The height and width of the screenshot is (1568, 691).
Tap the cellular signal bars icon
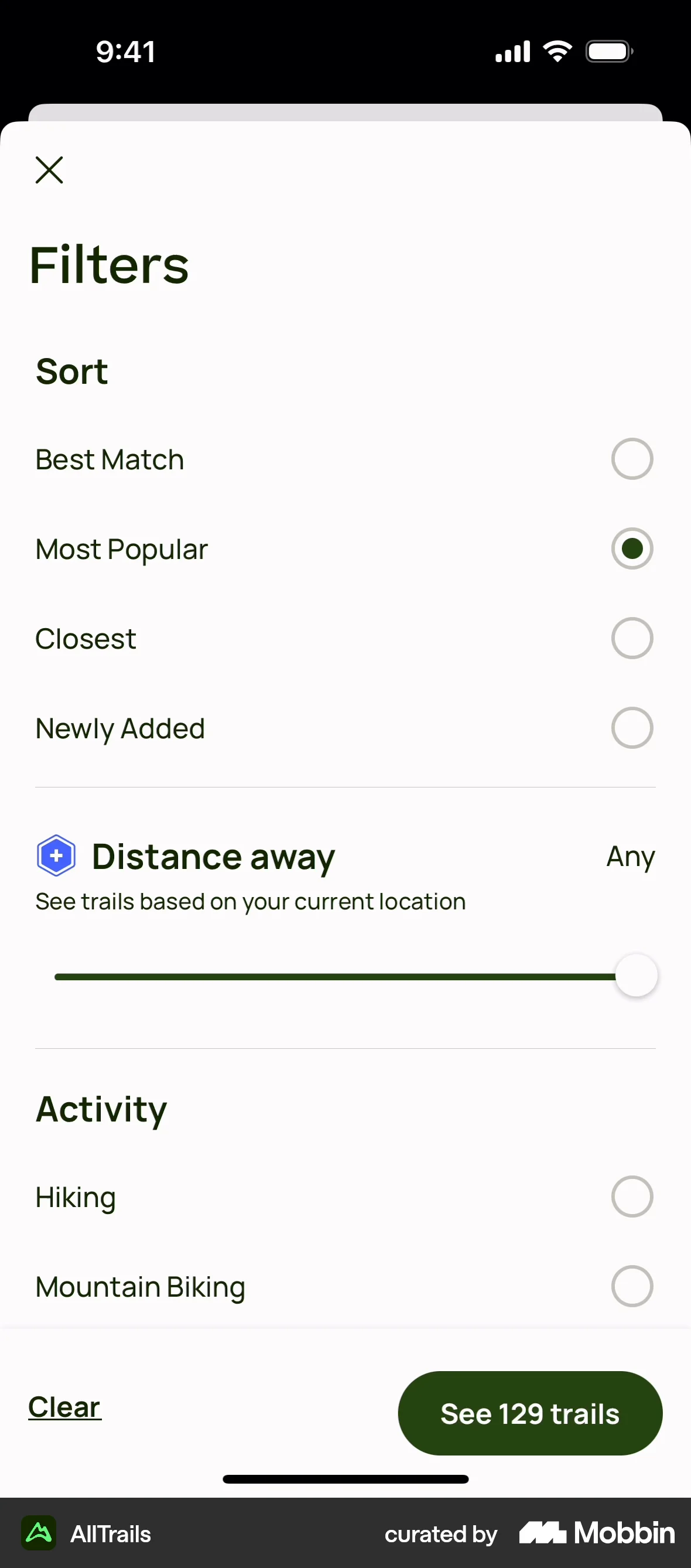[x=512, y=52]
